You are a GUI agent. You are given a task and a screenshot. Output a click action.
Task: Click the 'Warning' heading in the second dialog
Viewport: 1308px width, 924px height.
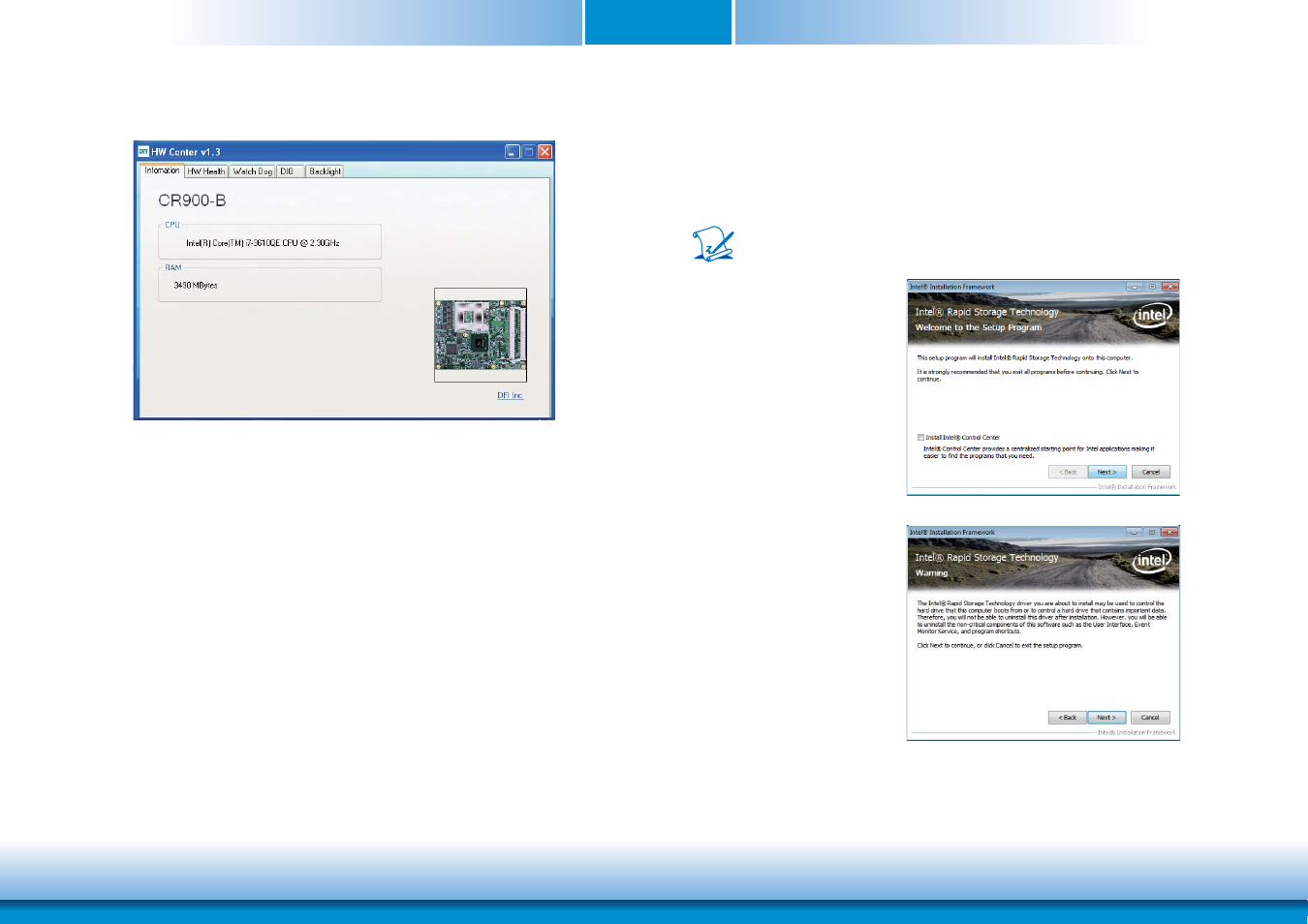(x=932, y=573)
